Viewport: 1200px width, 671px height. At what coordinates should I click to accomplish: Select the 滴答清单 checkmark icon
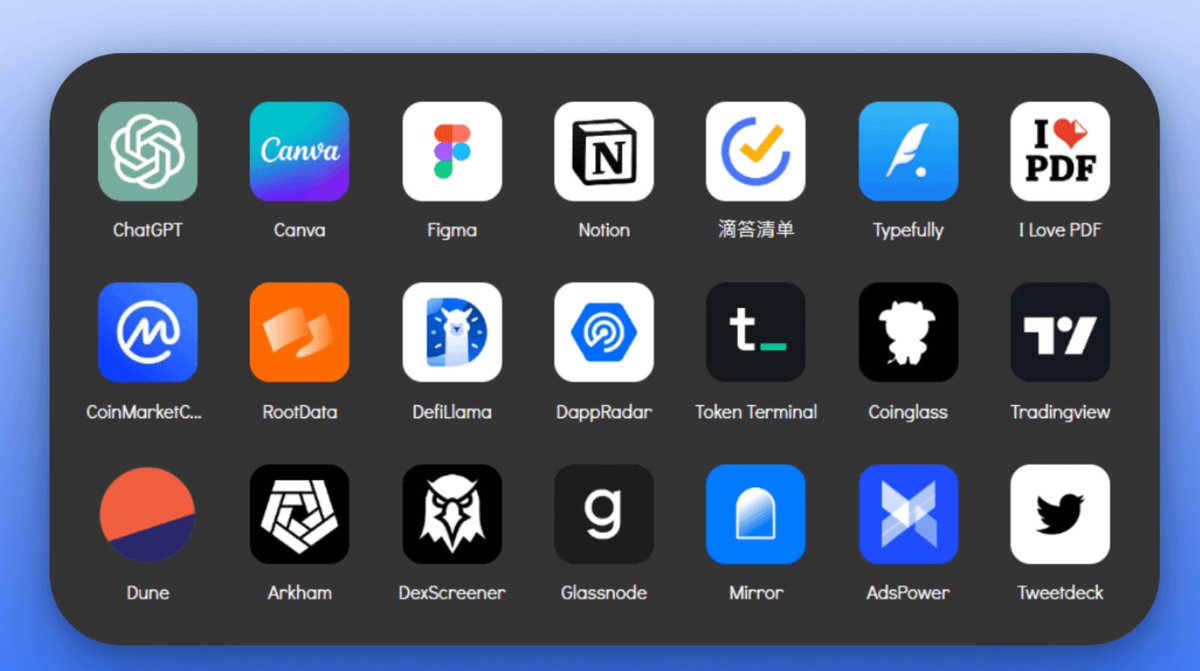pos(756,151)
